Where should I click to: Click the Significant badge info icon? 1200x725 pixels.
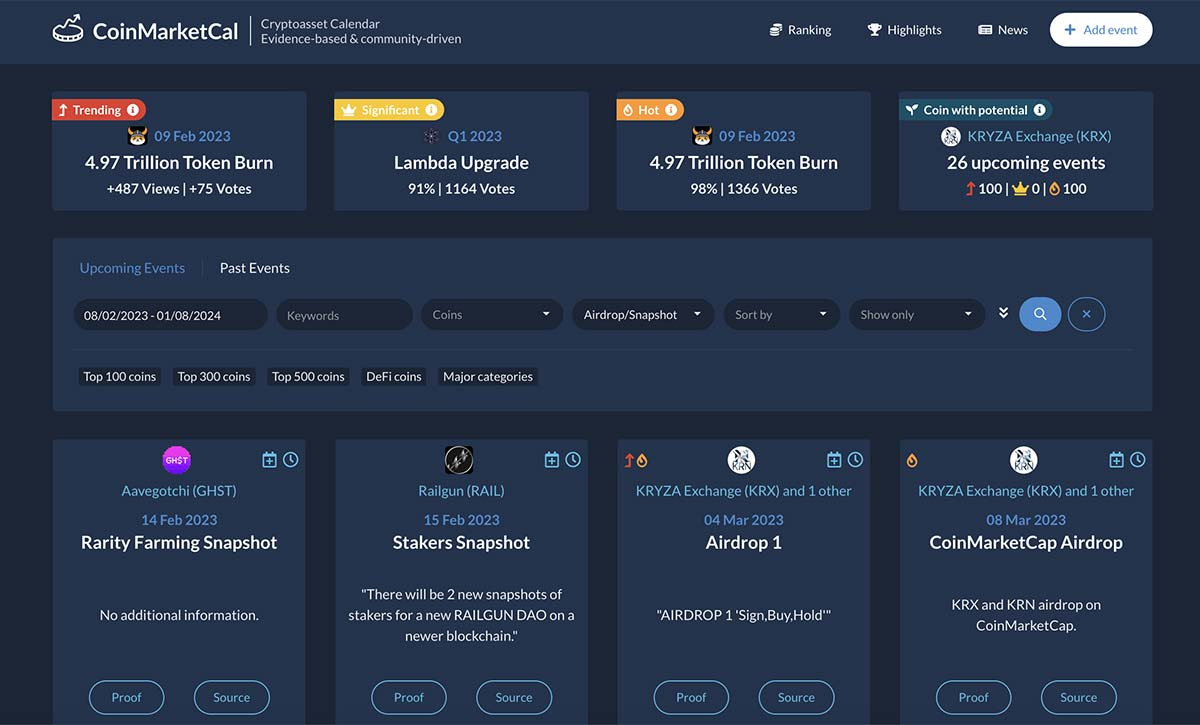pyautogui.click(x=431, y=110)
